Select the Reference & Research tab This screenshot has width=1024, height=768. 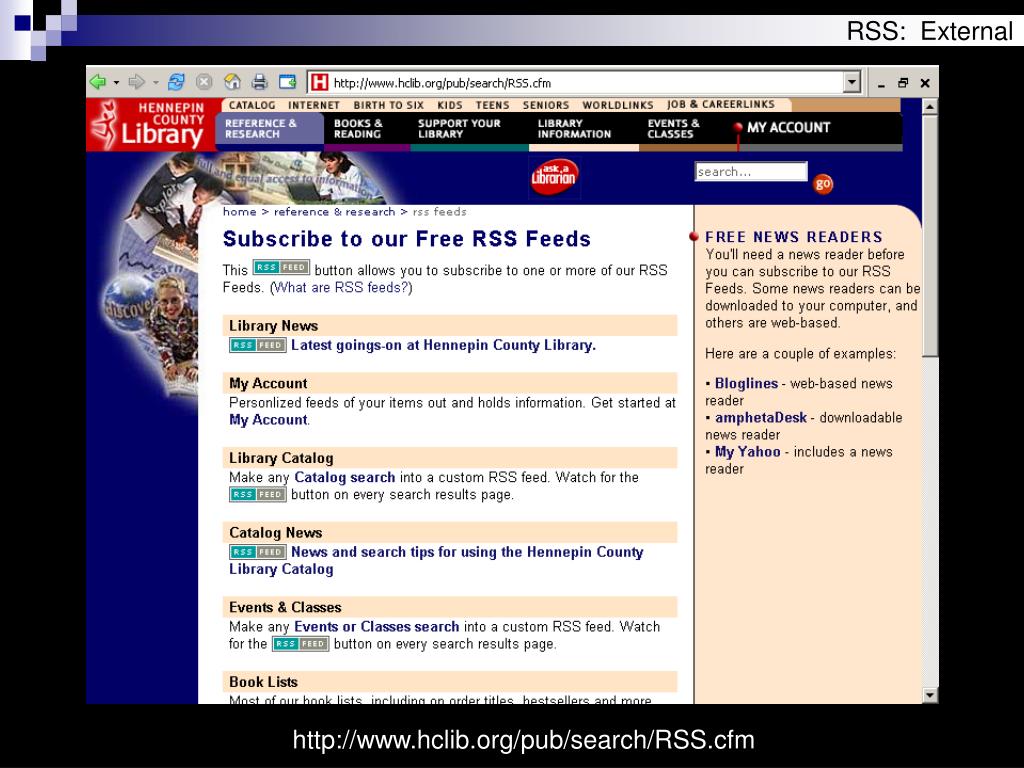270,129
